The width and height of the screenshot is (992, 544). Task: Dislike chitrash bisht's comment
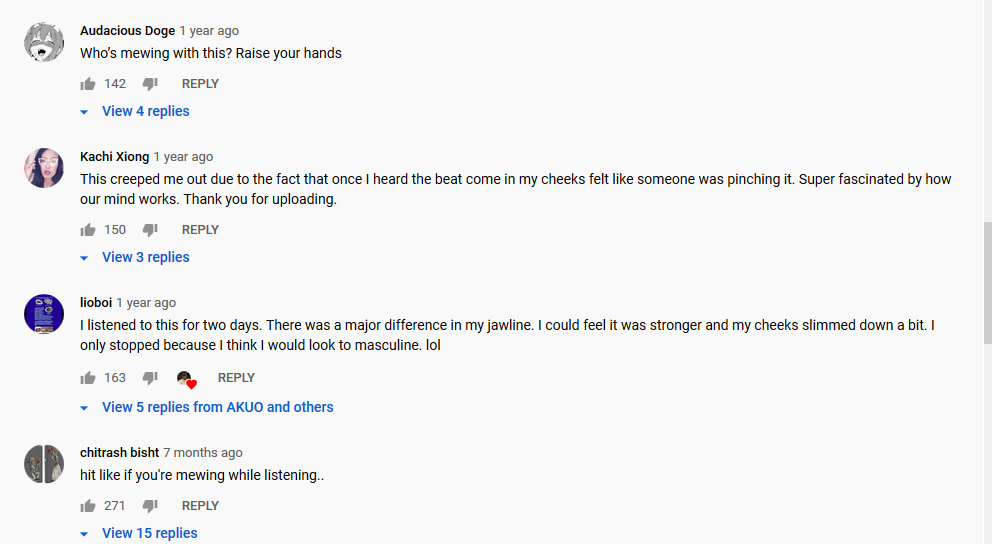[150, 506]
